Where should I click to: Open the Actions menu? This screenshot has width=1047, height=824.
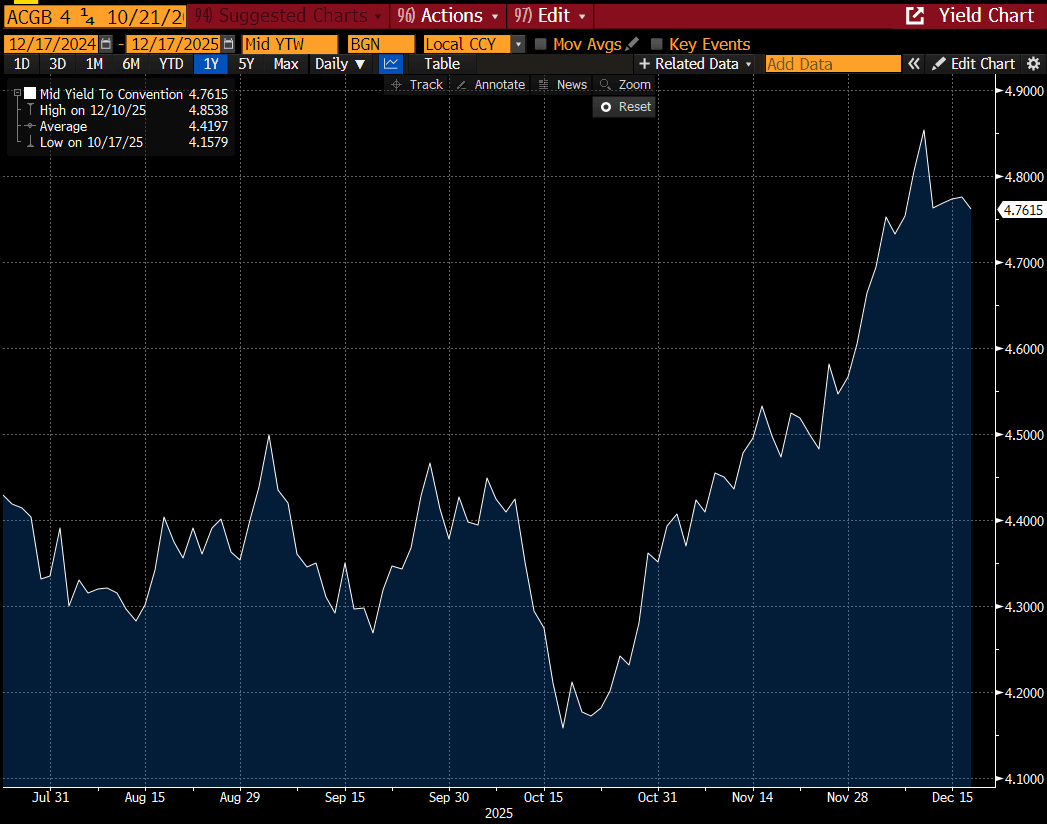pyautogui.click(x=448, y=15)
